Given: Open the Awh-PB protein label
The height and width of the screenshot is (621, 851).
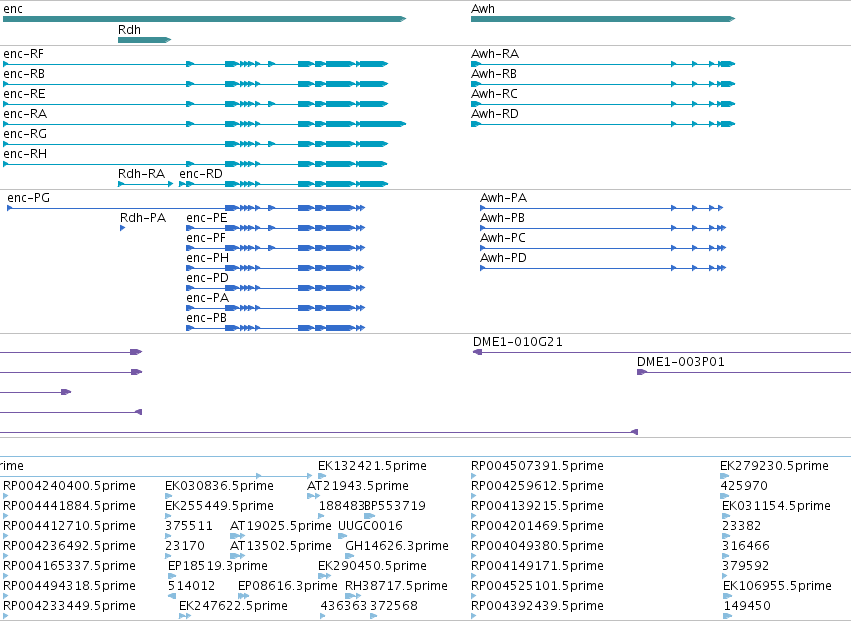Looking at the screenshot, I should [x=503, y=218].
